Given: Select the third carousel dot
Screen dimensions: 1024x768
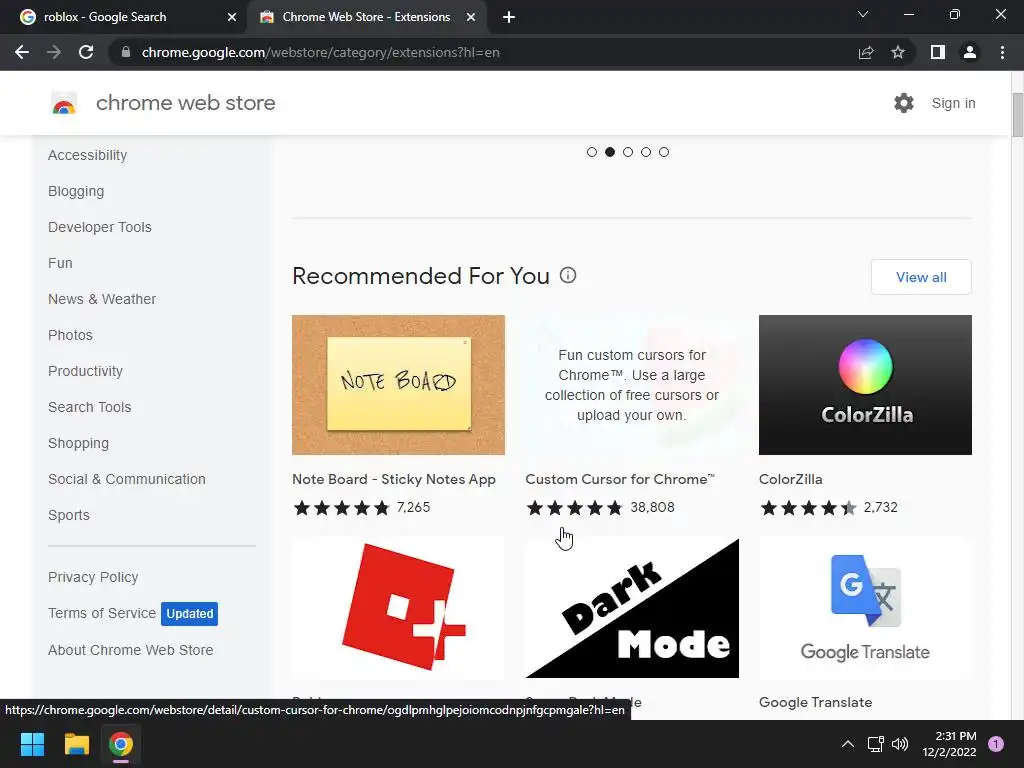Looking at the screenshot, I should click(x=628, y=152).
